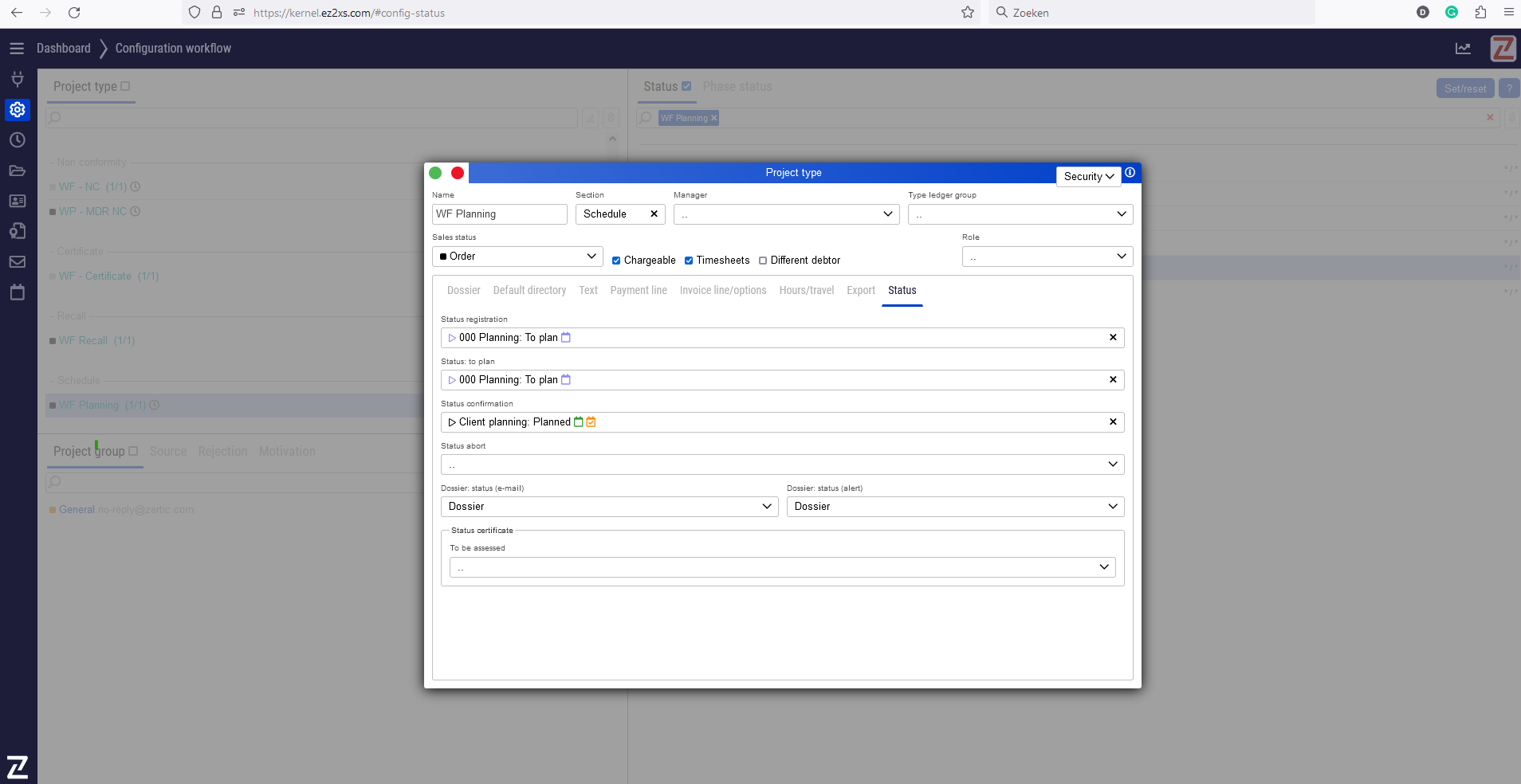Click the Dashboard breadcrumb link
The height and width of the screenshot is (784, 1521).
point(64,49)
